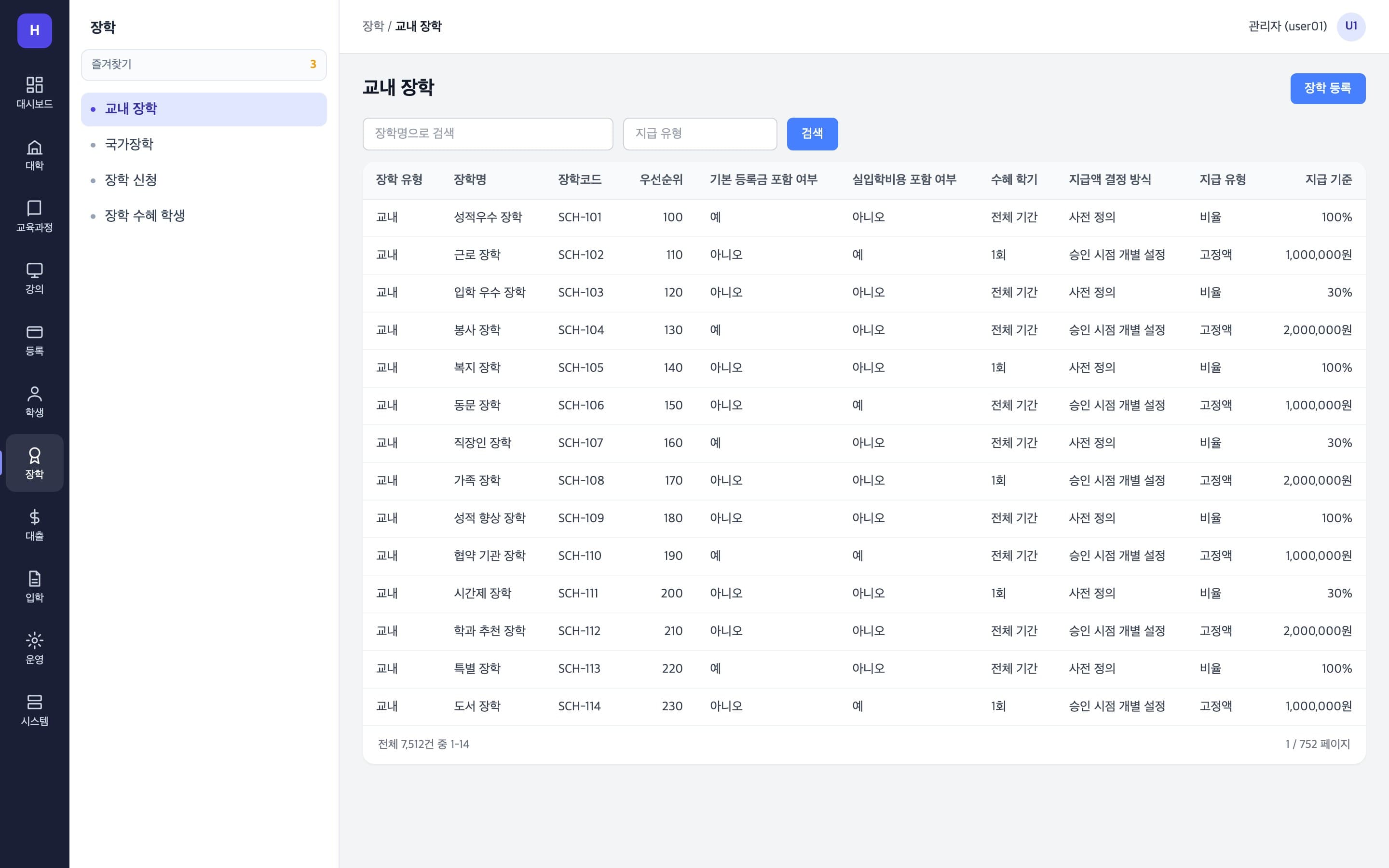Click the 검색 search button
This screenshot has height=868, width=1389.
[812, 134]
